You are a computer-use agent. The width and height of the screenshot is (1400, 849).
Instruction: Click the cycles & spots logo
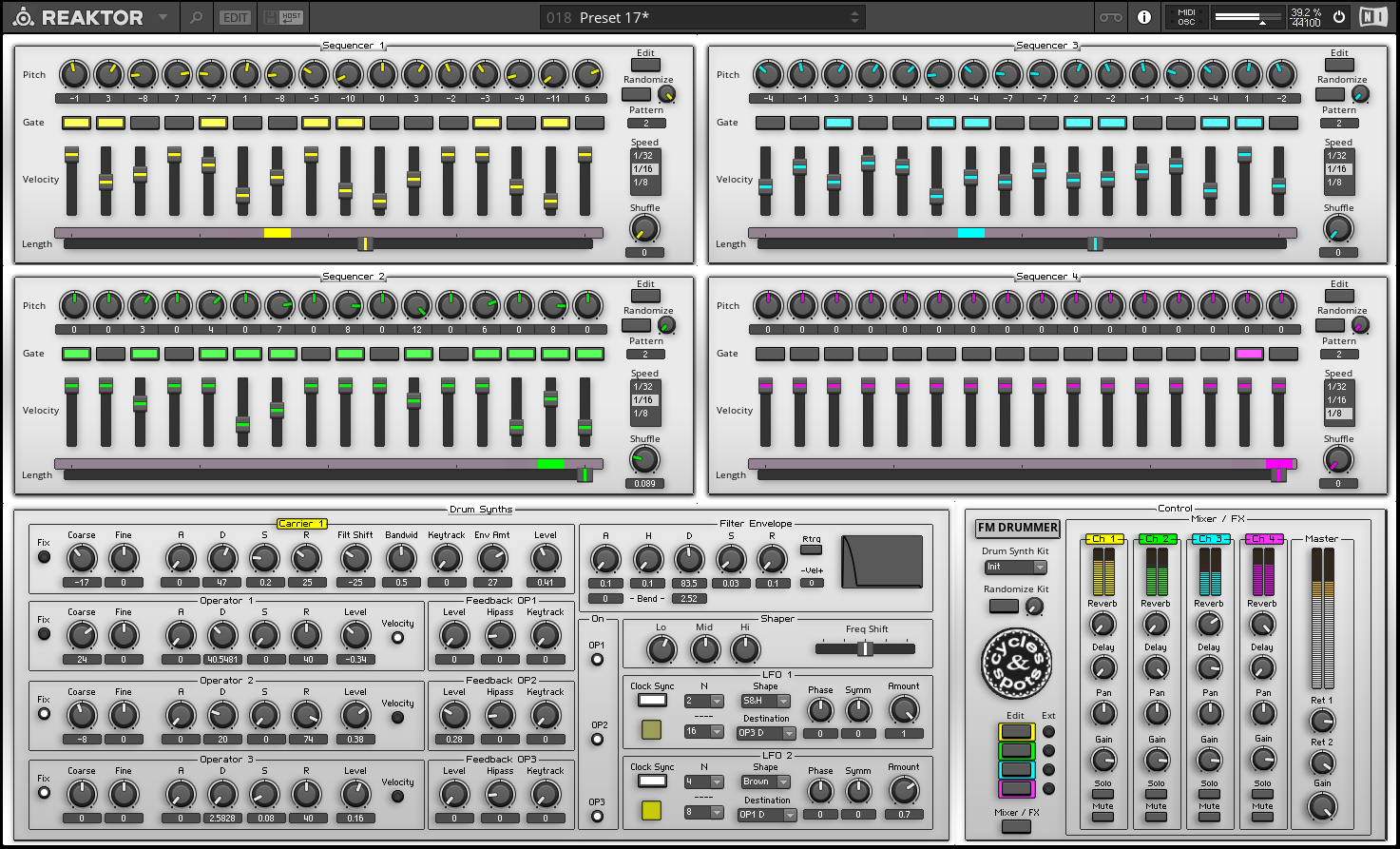coord(1016,662)
